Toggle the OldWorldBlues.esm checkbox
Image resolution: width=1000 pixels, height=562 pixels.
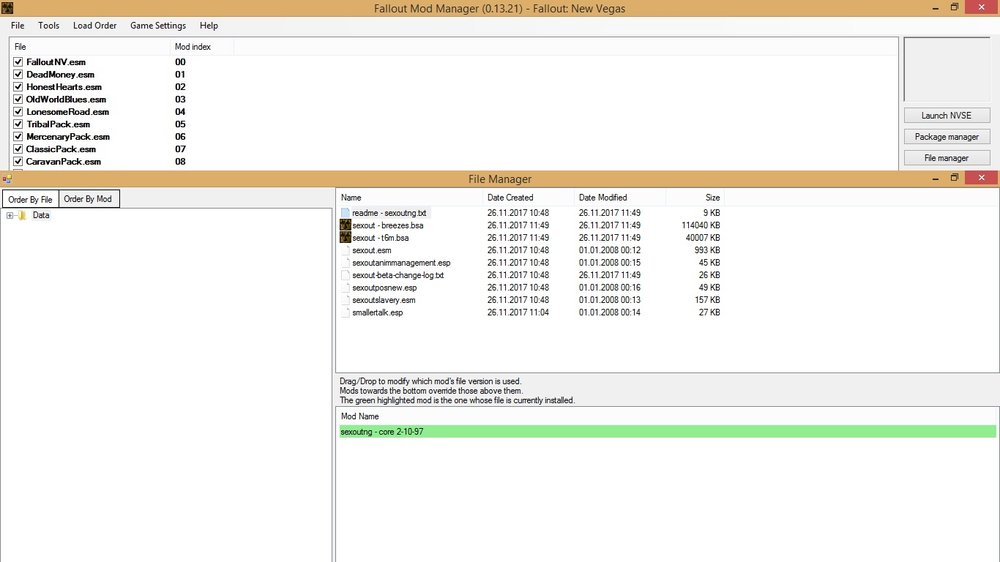coord(18,100)
